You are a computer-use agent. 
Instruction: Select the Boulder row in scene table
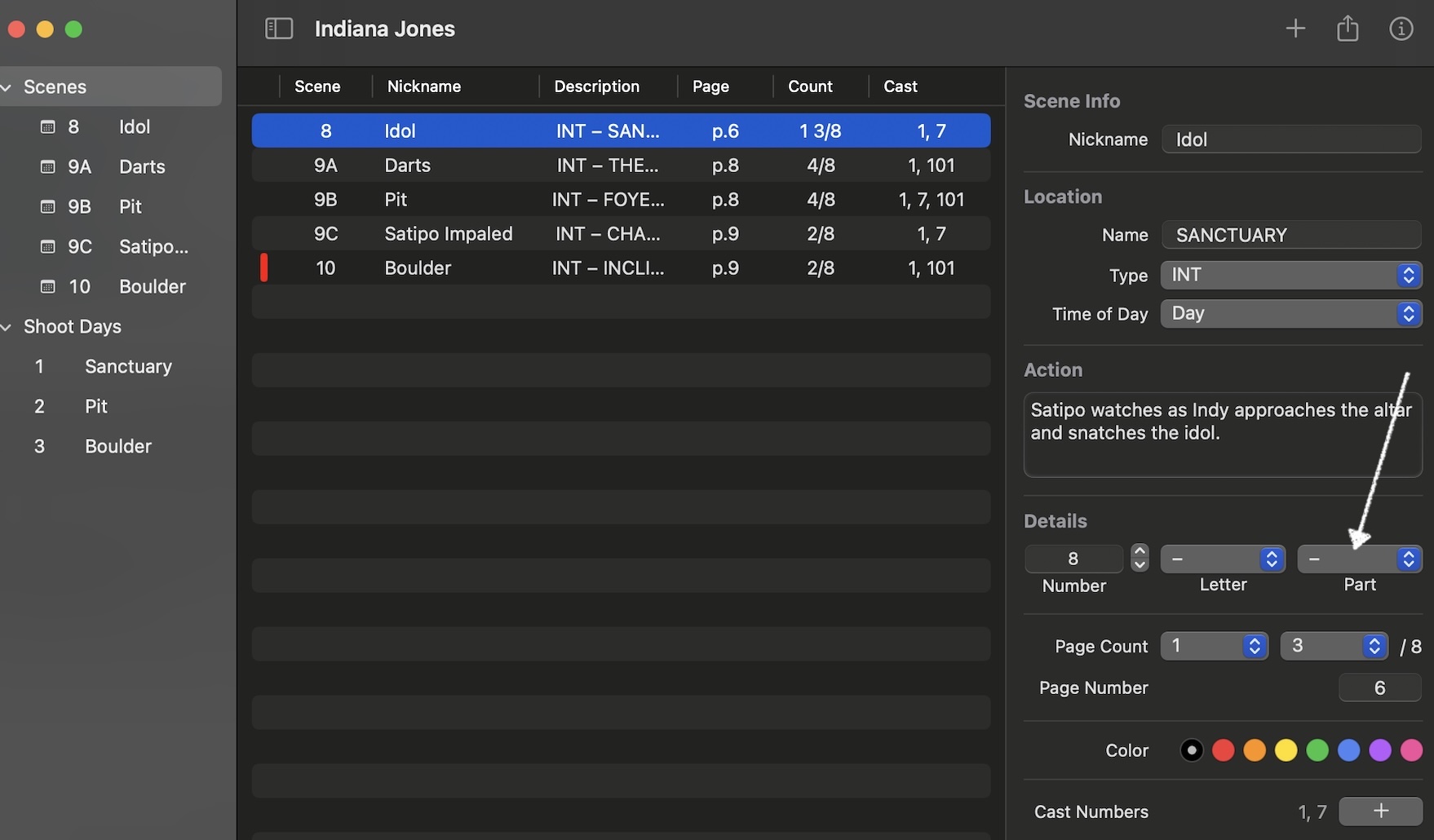tap(621, 267)
